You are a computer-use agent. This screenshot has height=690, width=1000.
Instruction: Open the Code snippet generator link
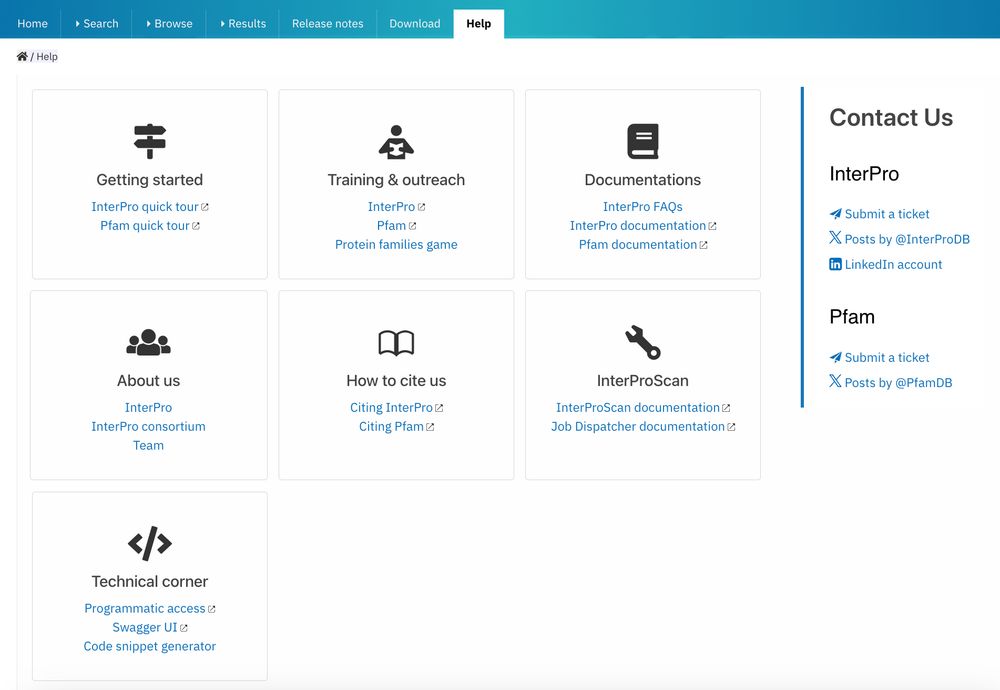150,646
